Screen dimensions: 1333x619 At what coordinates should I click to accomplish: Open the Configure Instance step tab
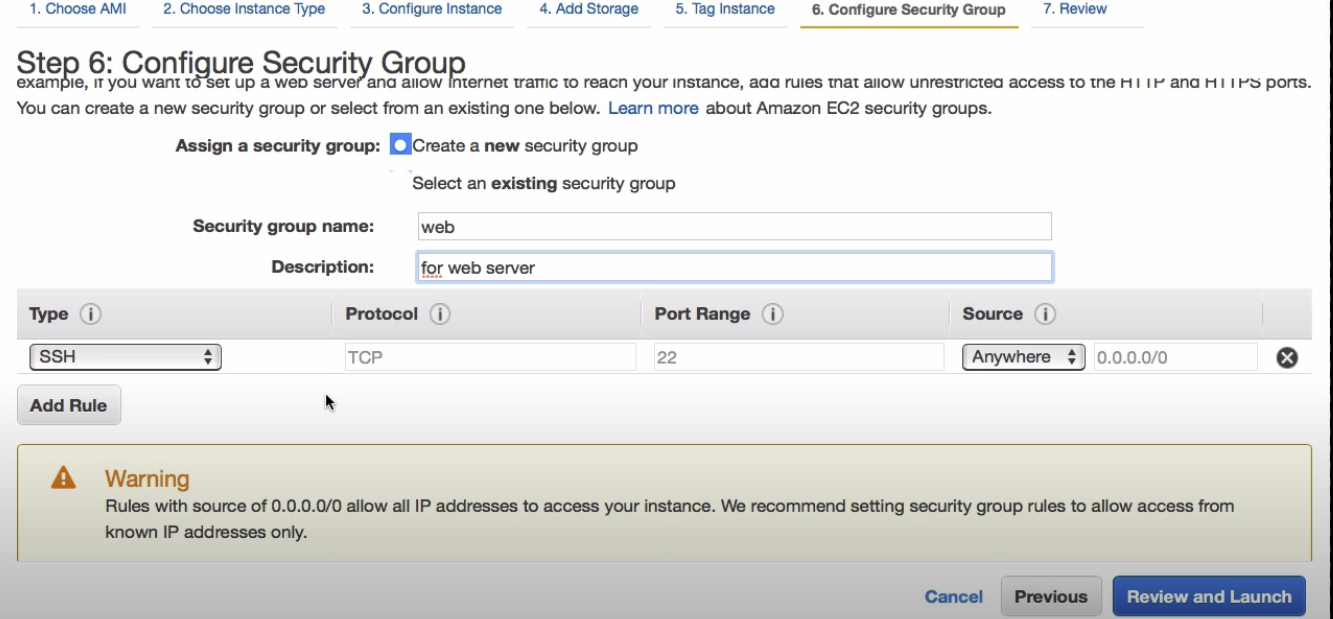coord(432,9)
